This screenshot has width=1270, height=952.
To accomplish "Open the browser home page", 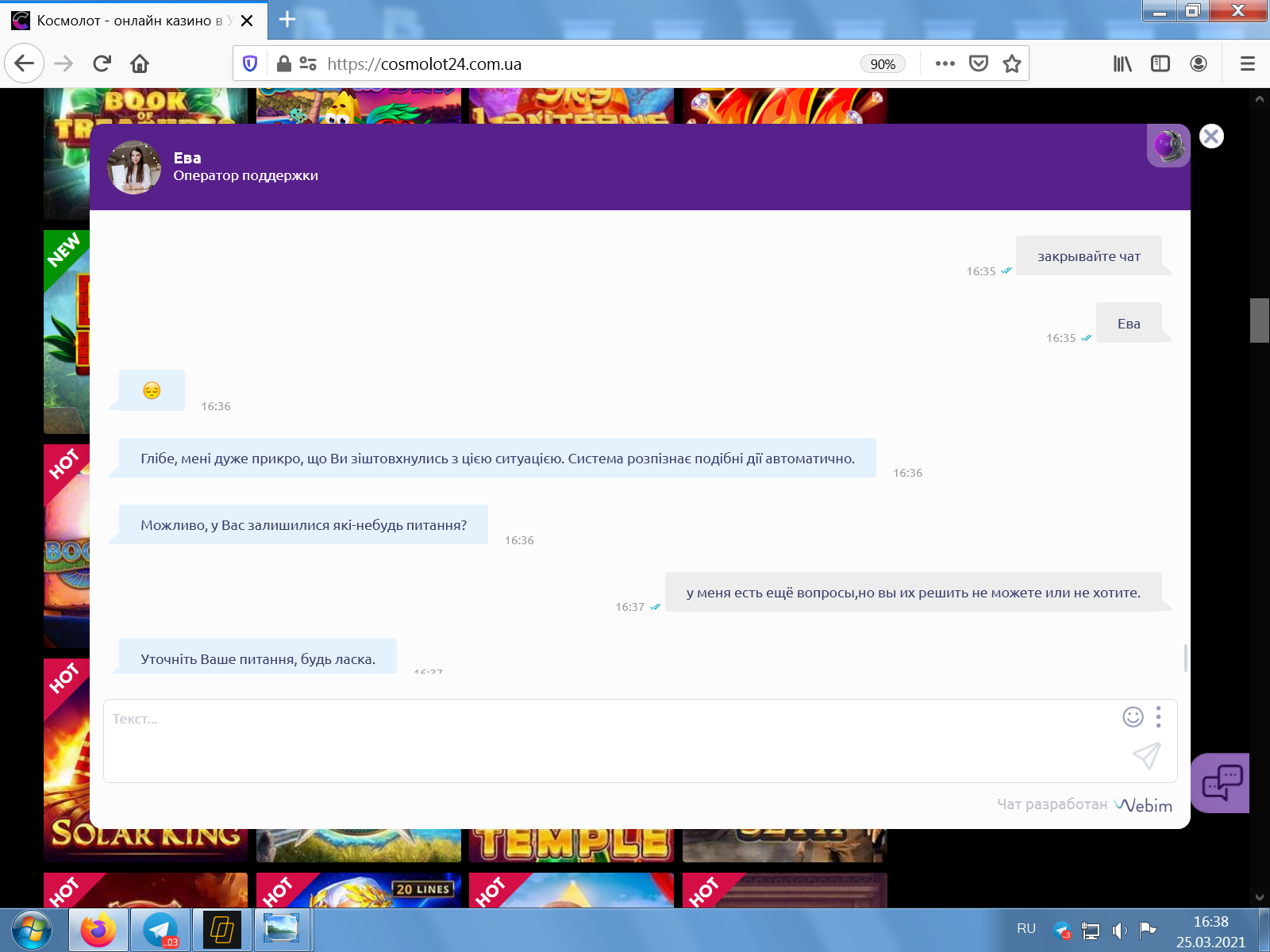I will click(140, 63).
